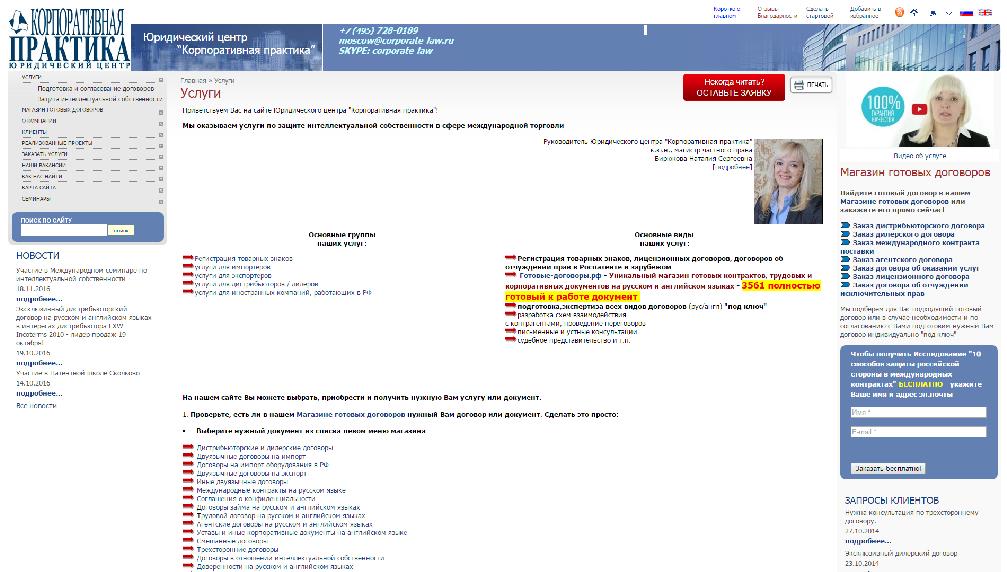Expand the Клиенты menu section
The image size is (1007, 572).
pyautogui.click(x=161, y=135)
